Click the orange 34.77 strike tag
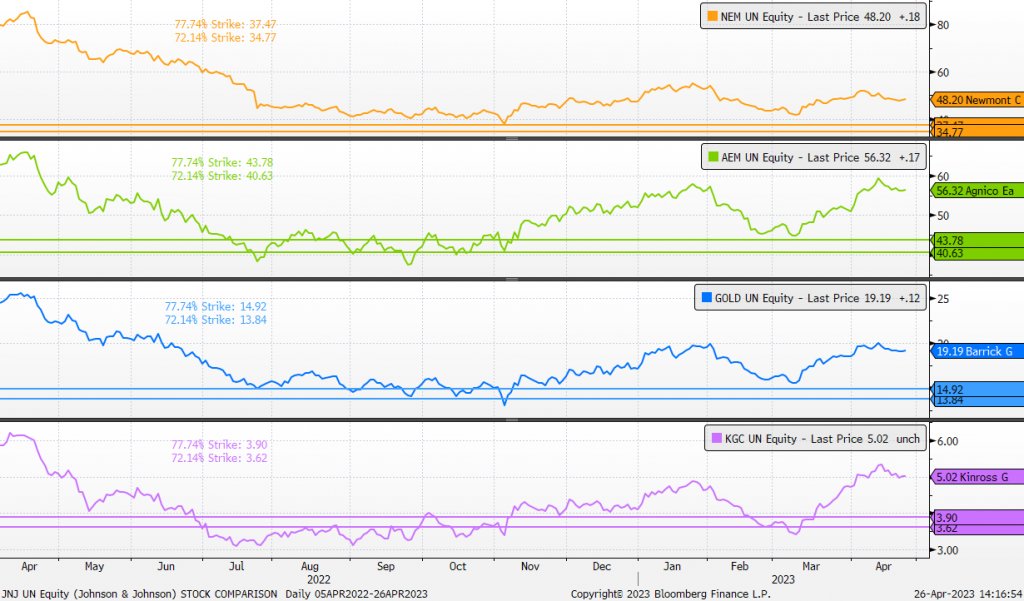Screen dimensions: 1024x601 tap(977, 133)
